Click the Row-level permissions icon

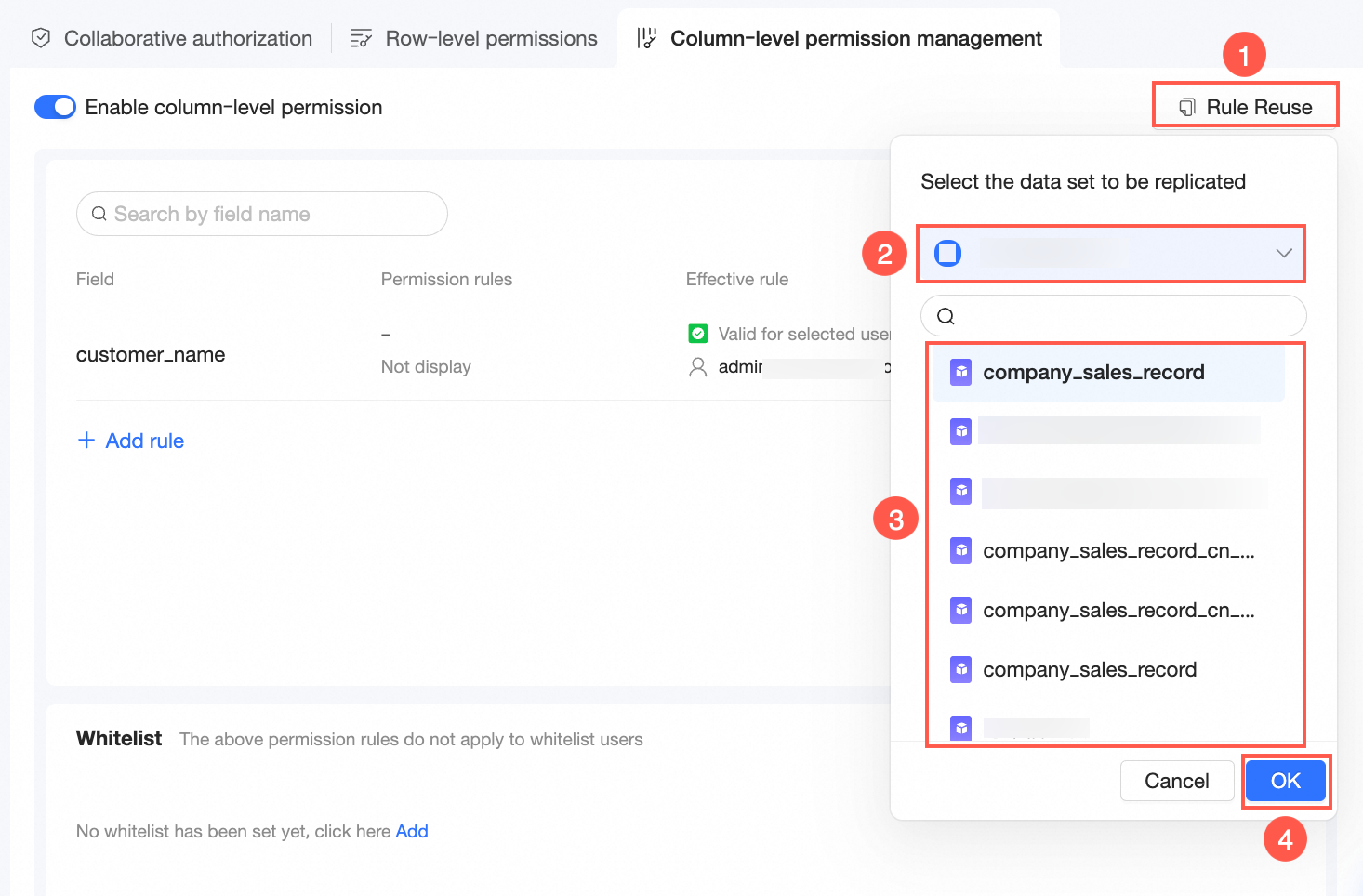361,38
